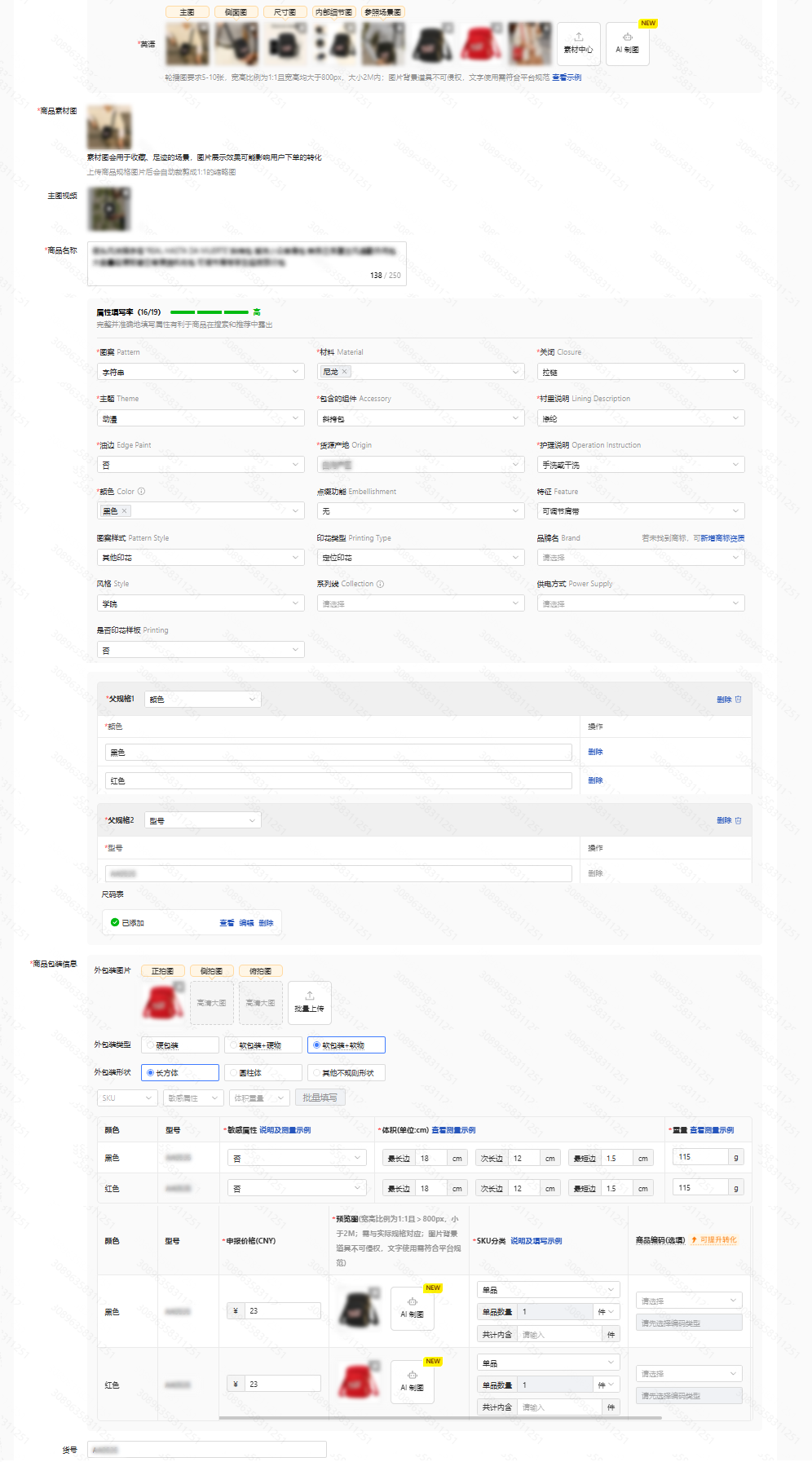Remove the 黑色 color tag
This screenshot has height=1462, width=812.
point(124,511)
